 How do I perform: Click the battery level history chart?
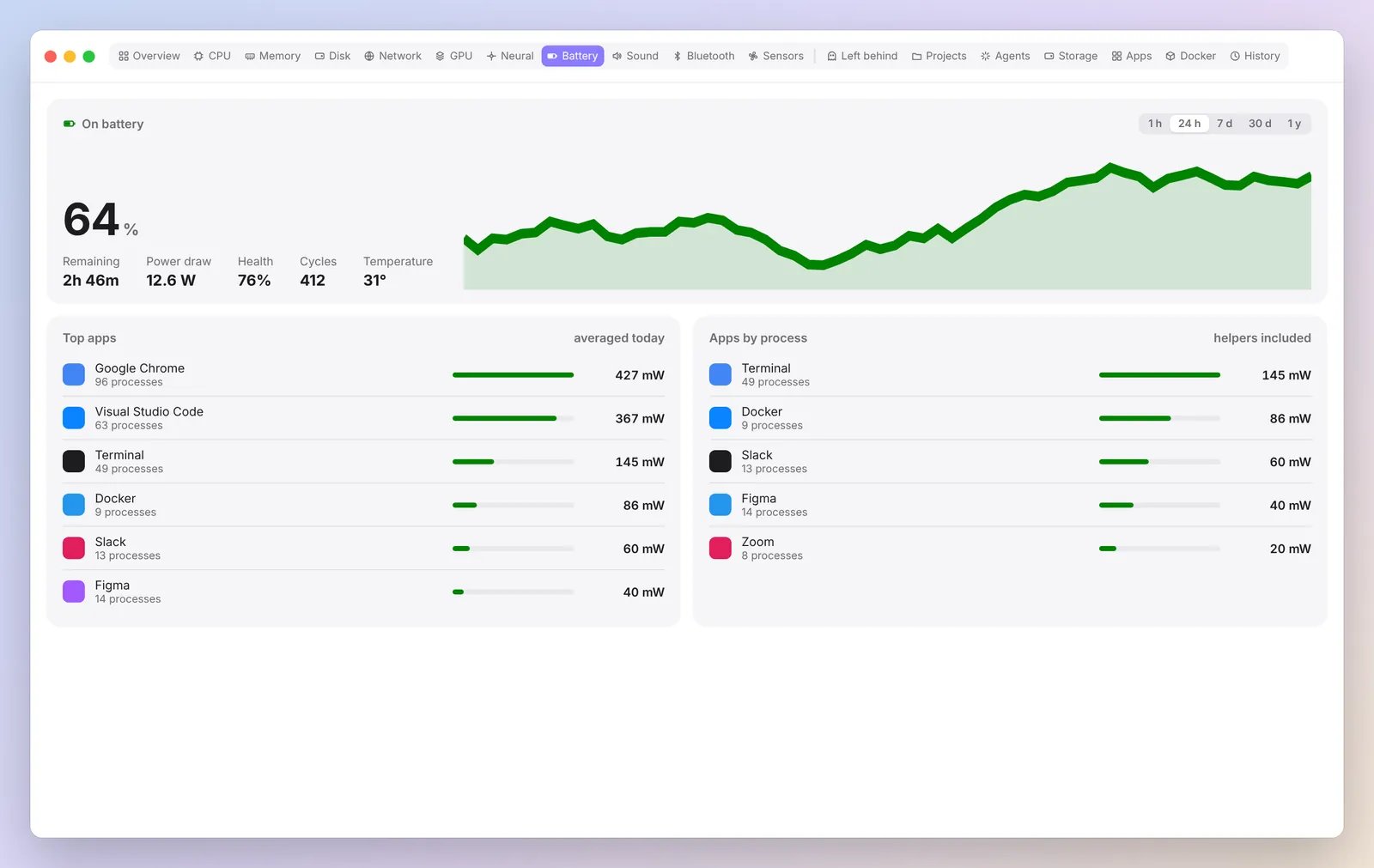point(887,227)
